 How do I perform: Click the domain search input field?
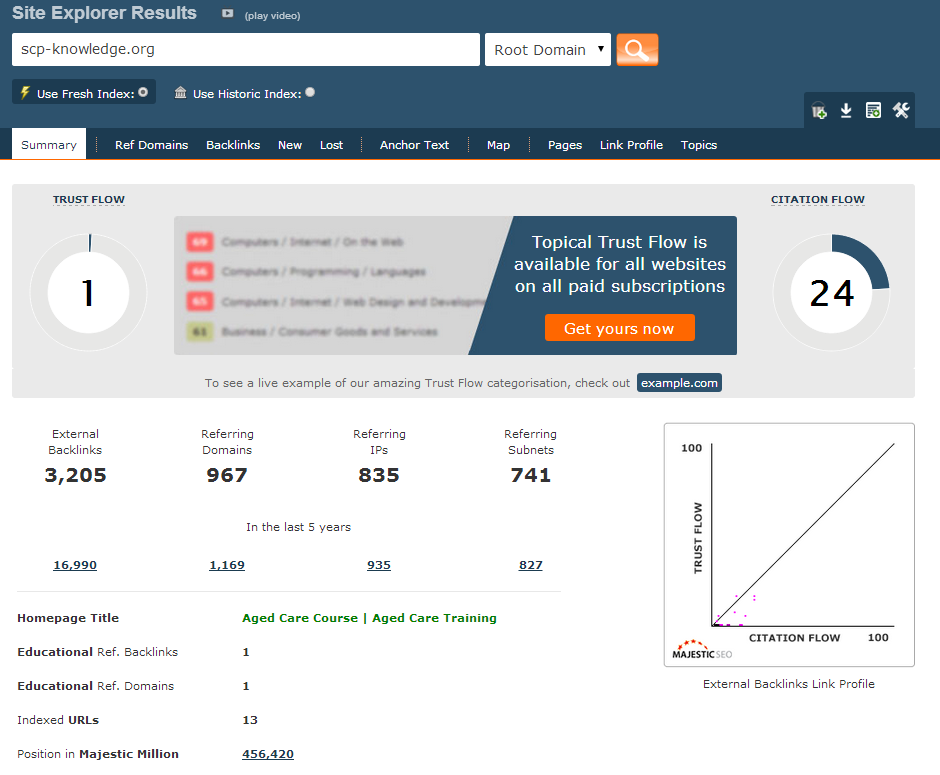[246, 50]
